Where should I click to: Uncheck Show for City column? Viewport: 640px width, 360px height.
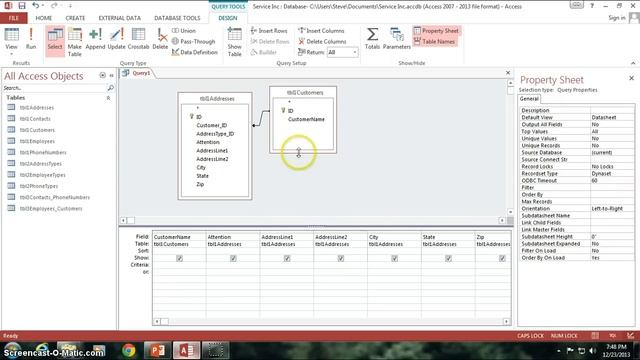395,258
